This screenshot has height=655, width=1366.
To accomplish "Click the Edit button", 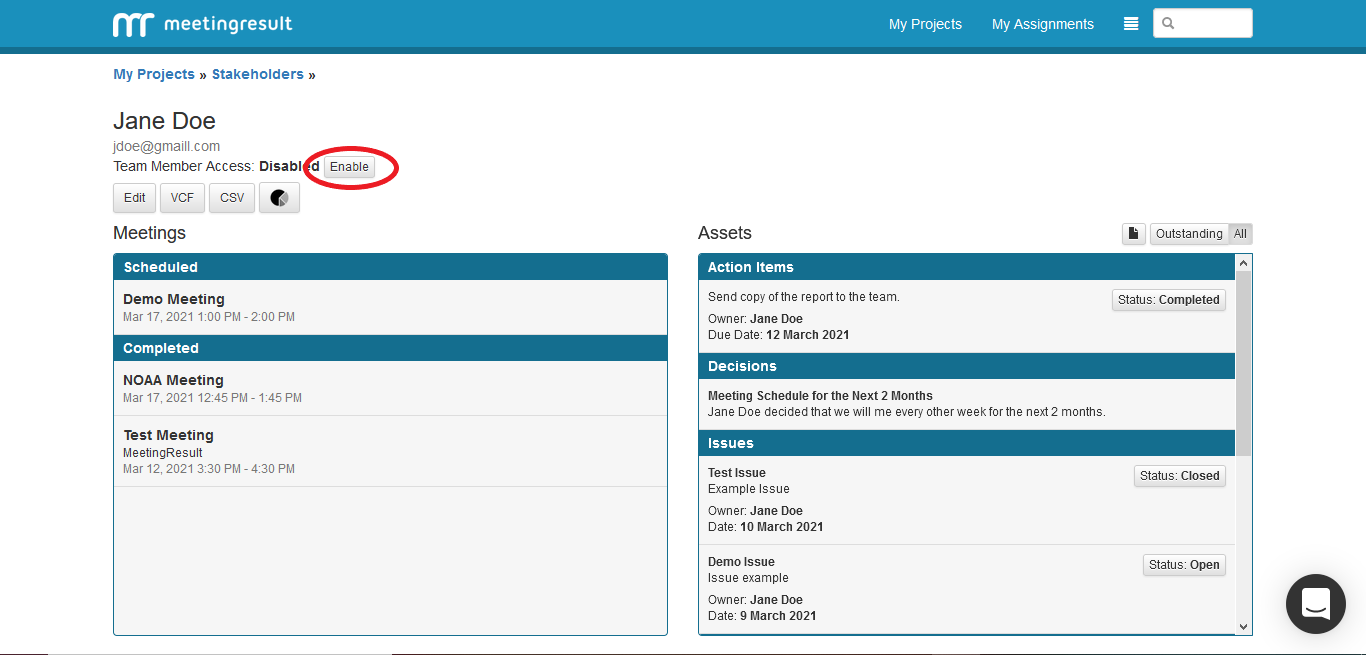I will point(134,198).
